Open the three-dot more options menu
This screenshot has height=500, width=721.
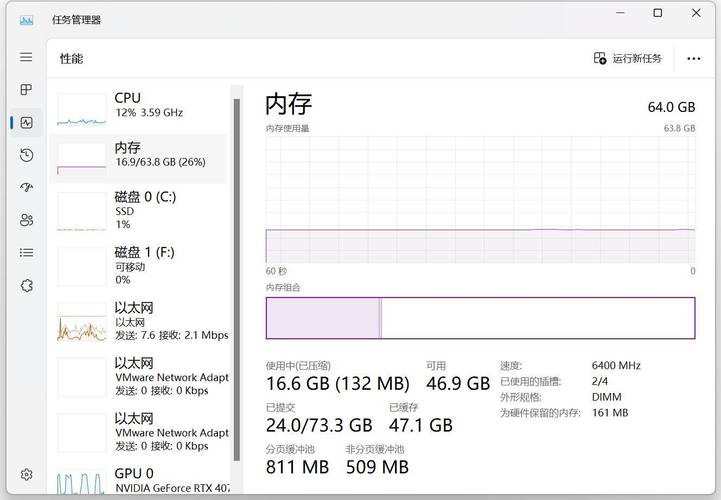click(x=694, y=59)
